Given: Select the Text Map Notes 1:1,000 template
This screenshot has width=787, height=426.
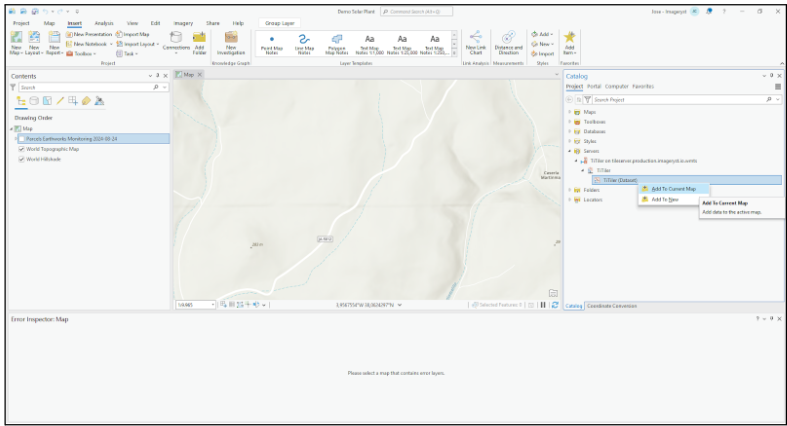Looking at the screenshot, I should point(369,43).
